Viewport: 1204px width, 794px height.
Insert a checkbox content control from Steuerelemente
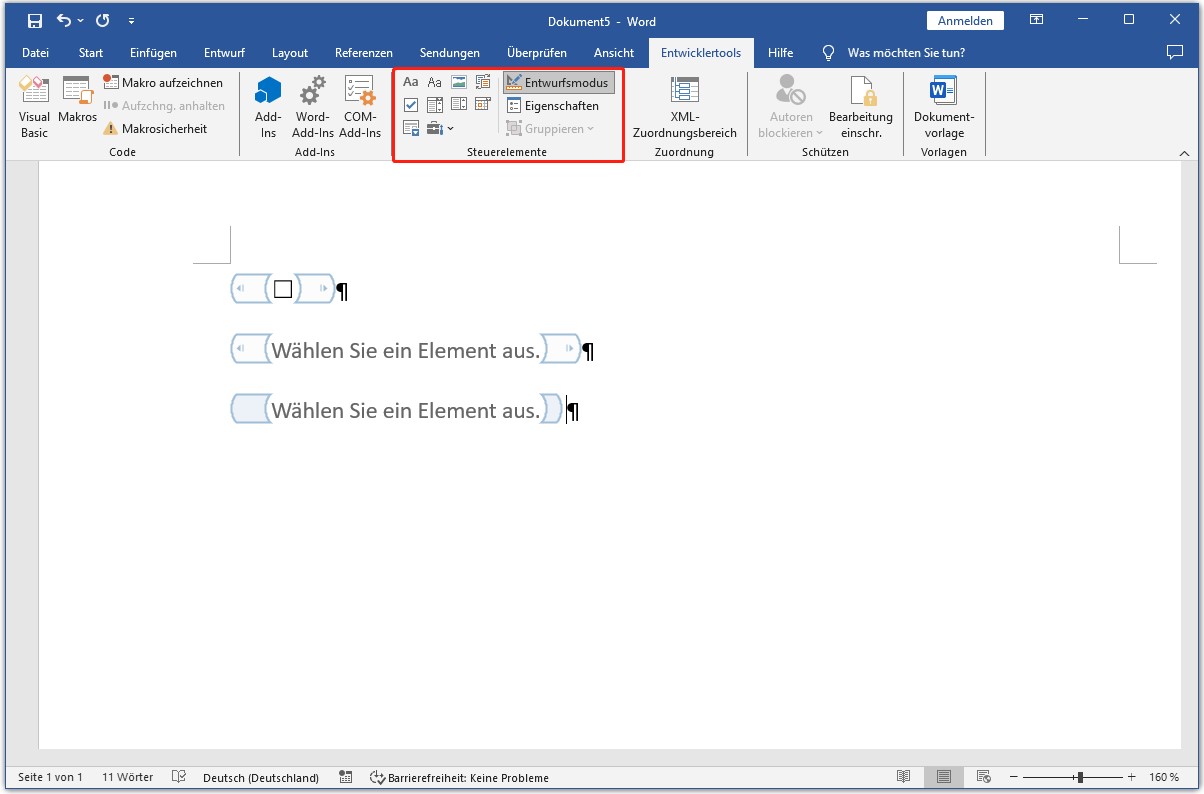tap(411, 104)
